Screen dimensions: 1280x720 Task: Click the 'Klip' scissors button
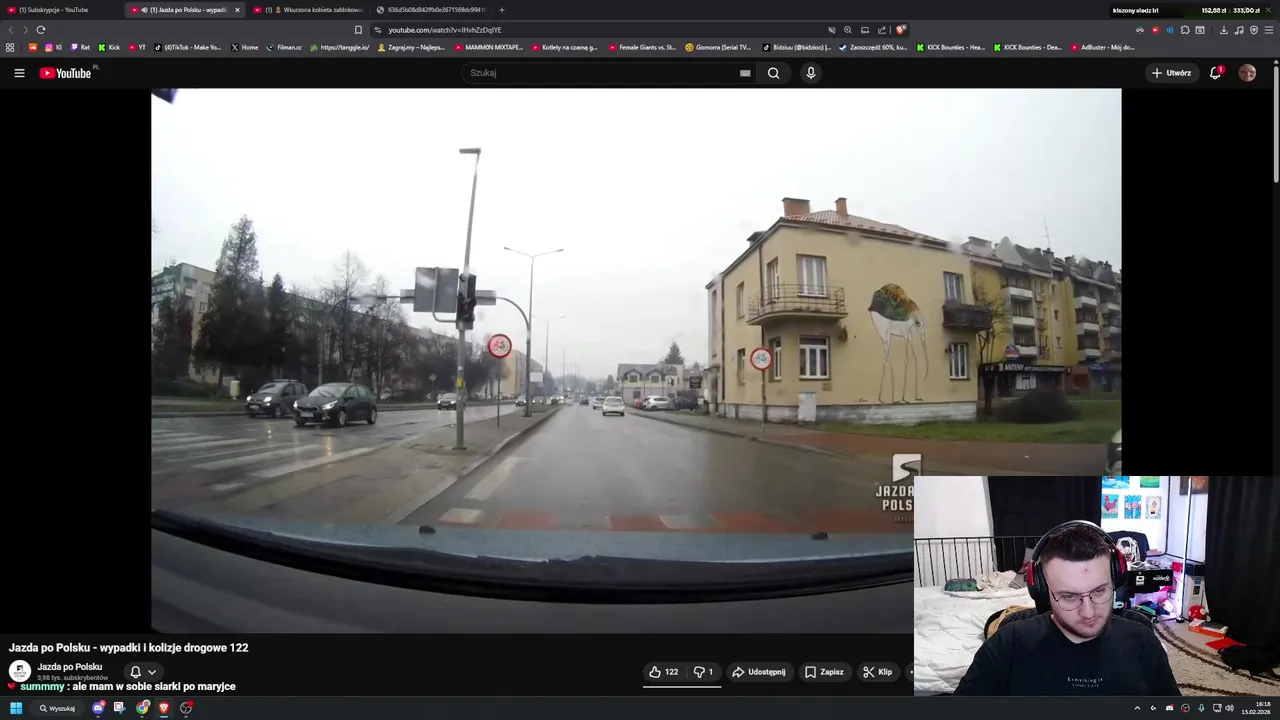877,672
